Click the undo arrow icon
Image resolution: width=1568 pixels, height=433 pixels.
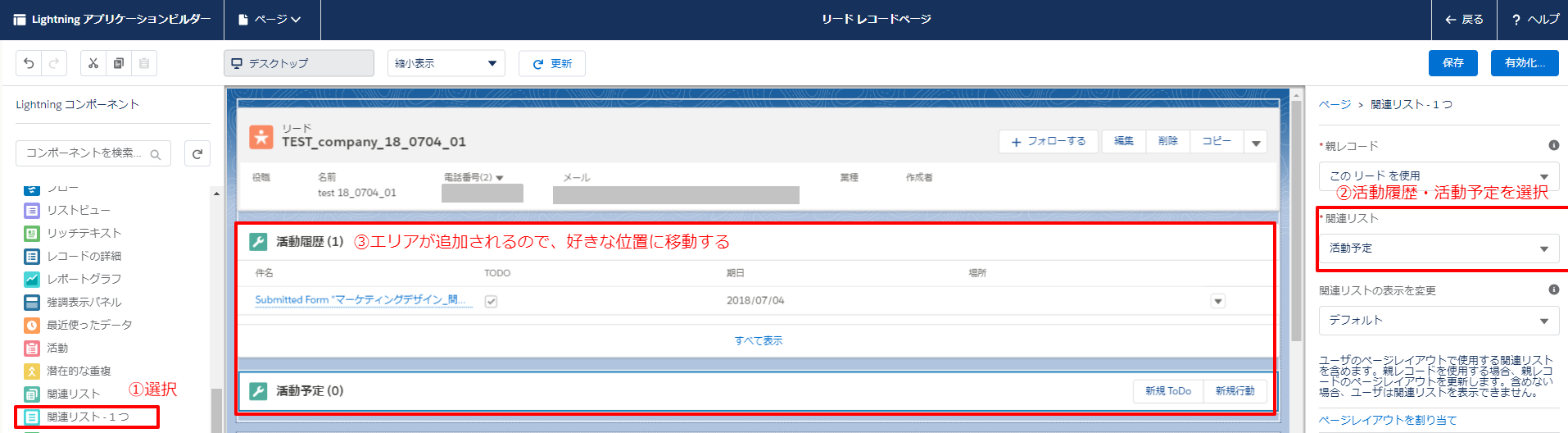[29, 63]
